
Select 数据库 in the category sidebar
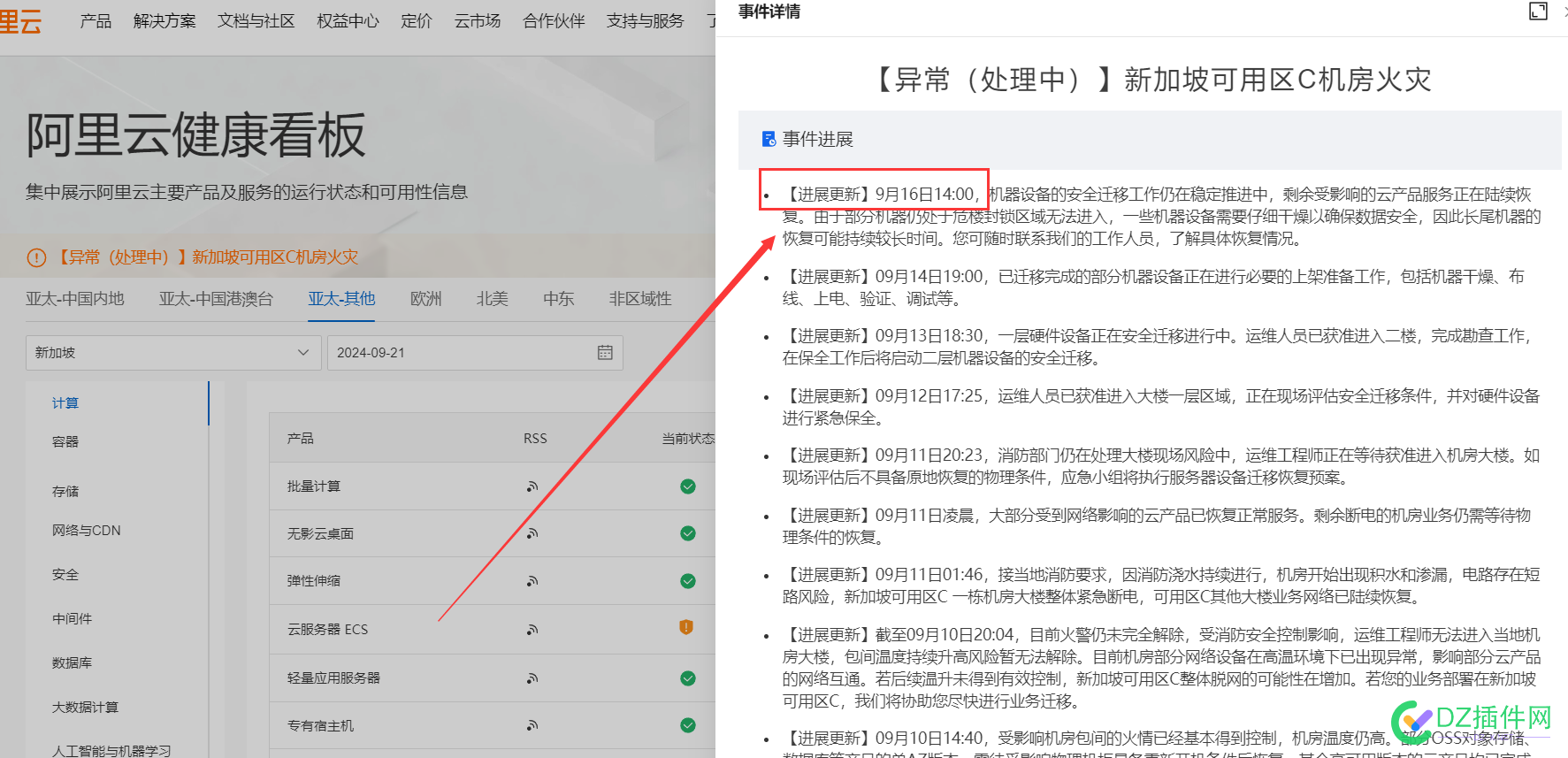[73, 662]
